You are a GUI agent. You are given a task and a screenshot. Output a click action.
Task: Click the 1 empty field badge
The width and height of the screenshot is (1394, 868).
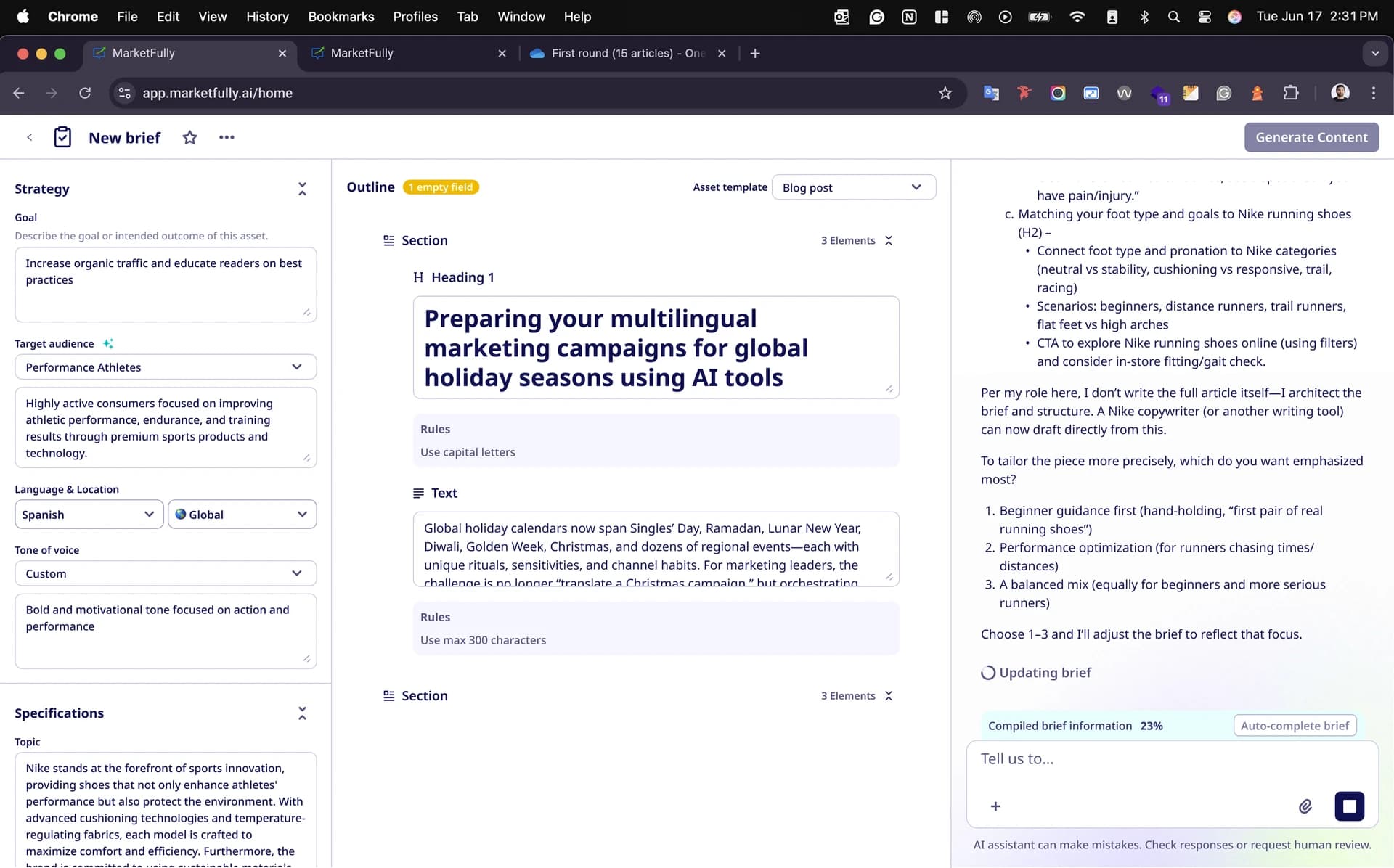441,187
